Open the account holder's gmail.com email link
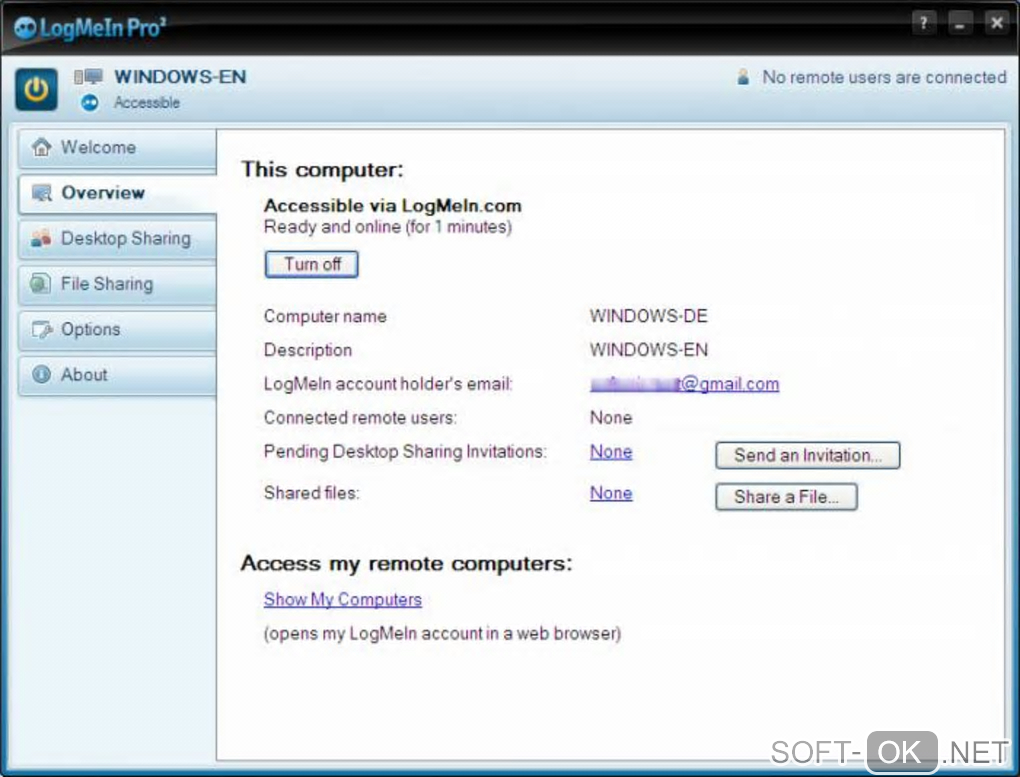Viewport: 1020px width, 777px height. tap(684, 384)
